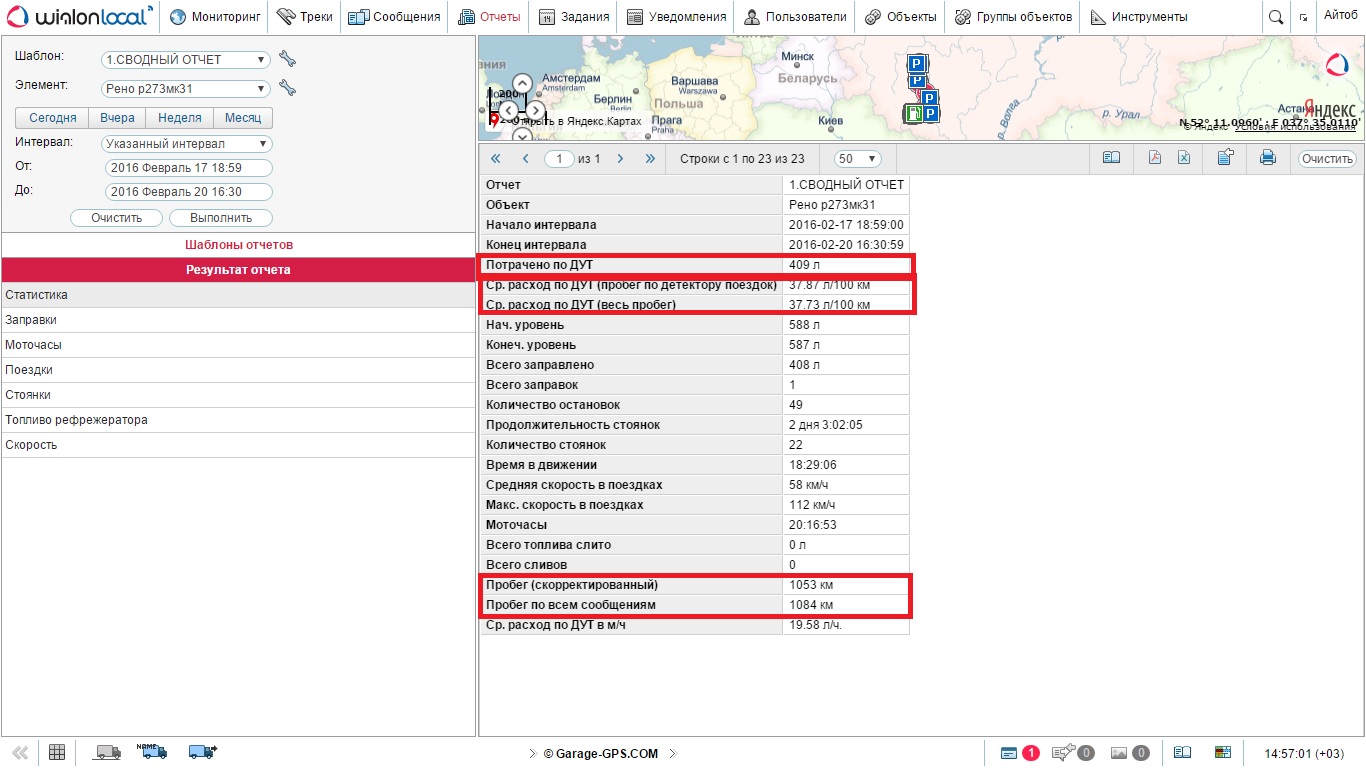This screenshot has height=768, width=1366.
Task: Open the Интервал dropdown
Action: pos(186,144)
